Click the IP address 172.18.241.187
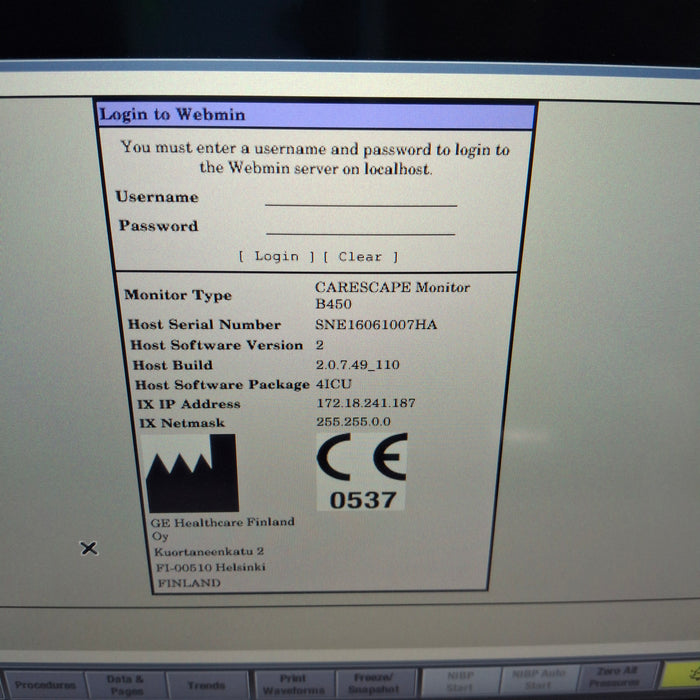Viewport: 700px width, 700px height. pos(366,403)
